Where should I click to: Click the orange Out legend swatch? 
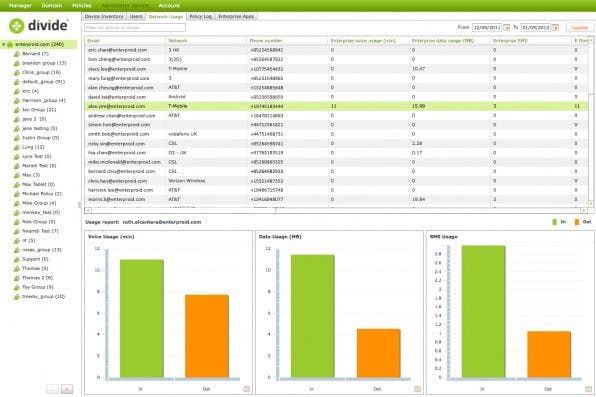pos(577,222)
